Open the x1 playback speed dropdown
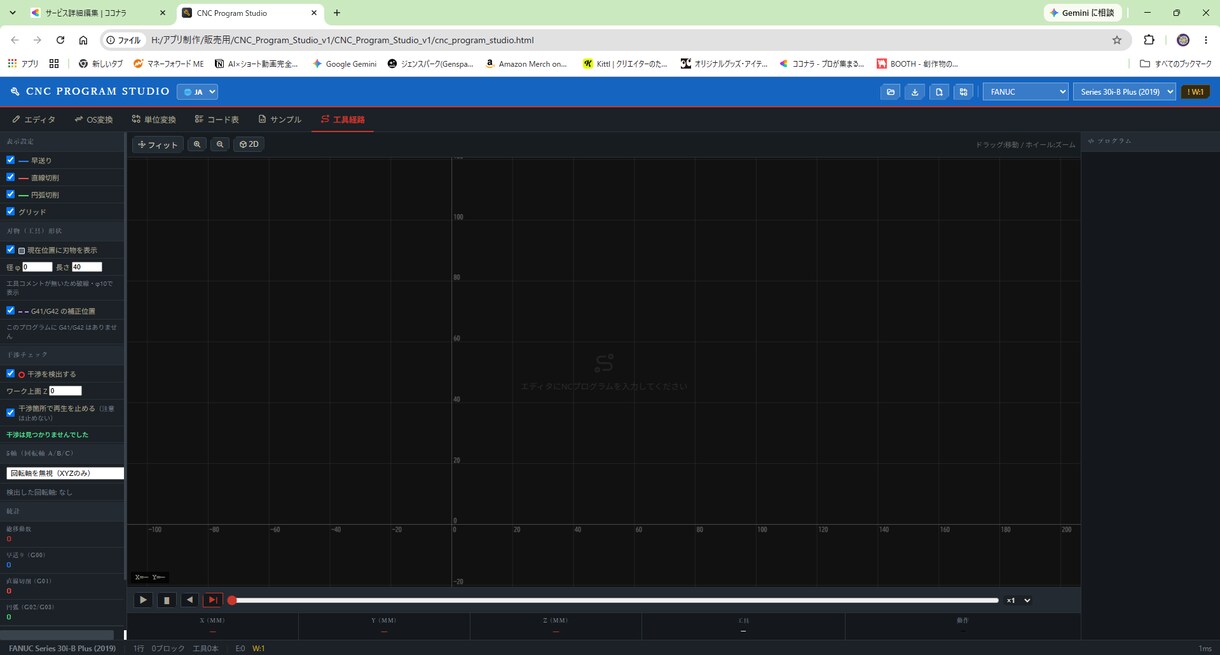This screenshot has height=655, width=1220. 1018,600
